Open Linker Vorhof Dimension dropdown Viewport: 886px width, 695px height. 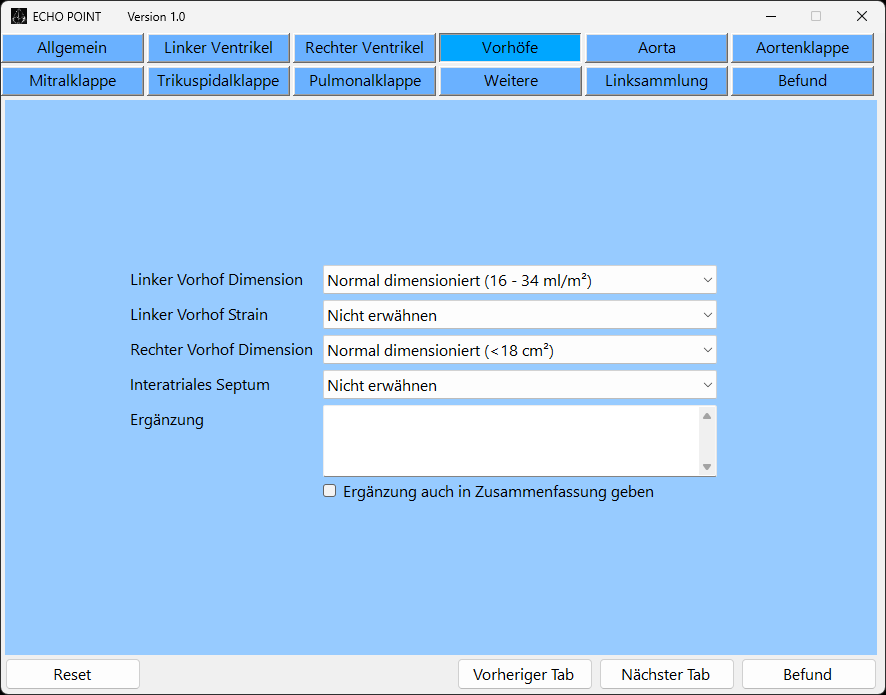(519, 280)
